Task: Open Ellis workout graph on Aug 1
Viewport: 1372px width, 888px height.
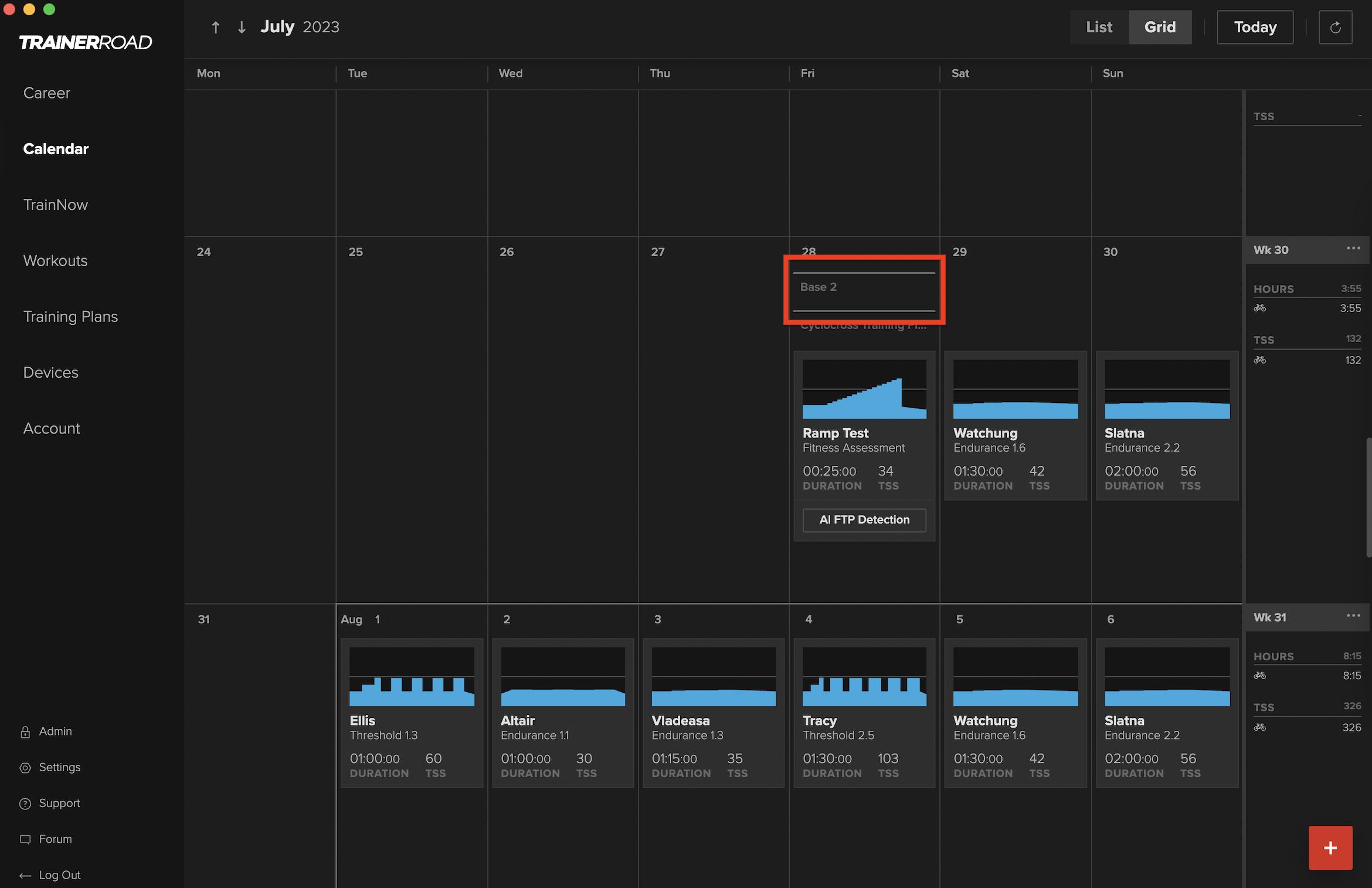Action: point(412,676)
